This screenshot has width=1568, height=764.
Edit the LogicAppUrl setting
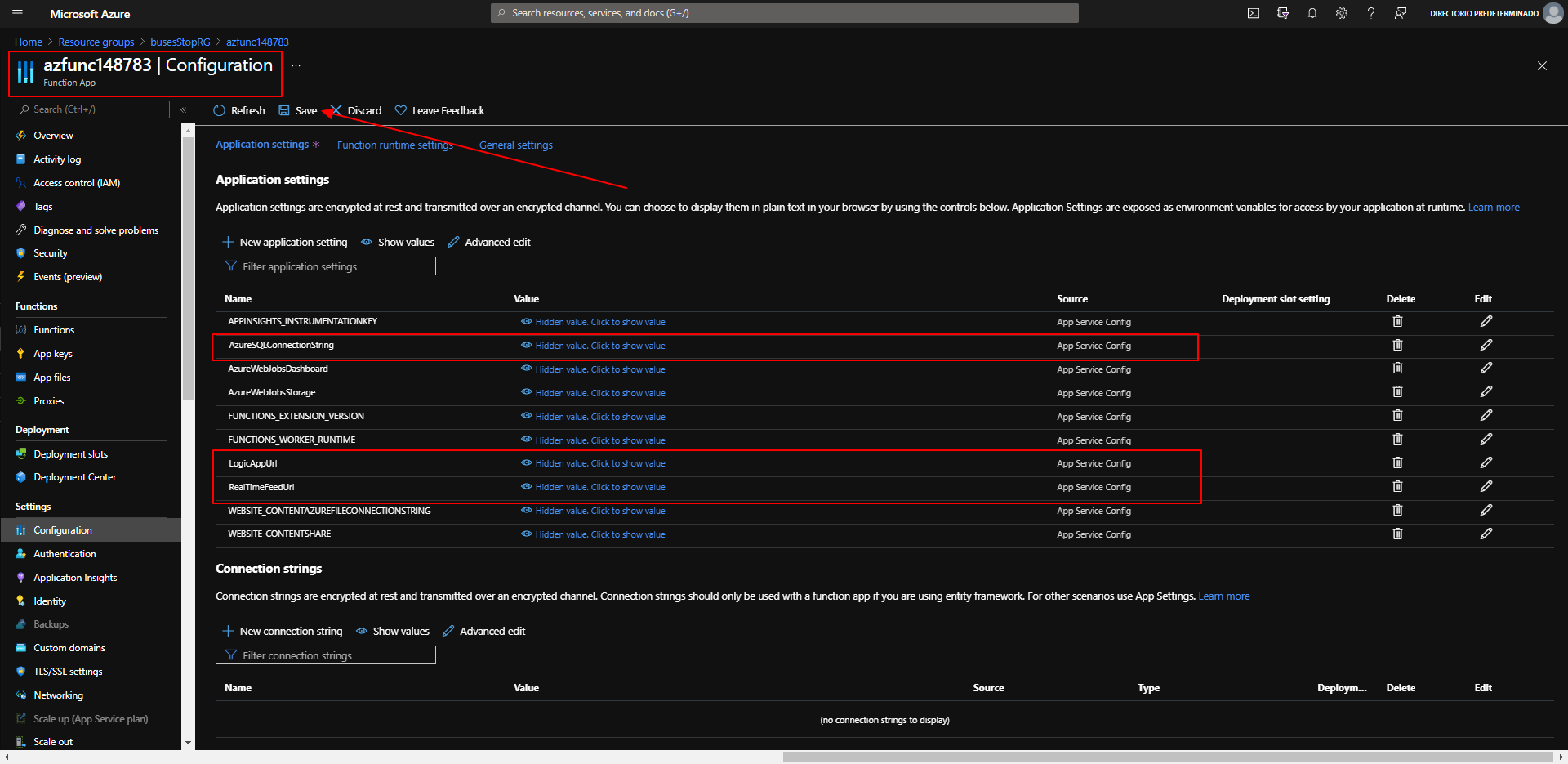[x=1486, y=462]
